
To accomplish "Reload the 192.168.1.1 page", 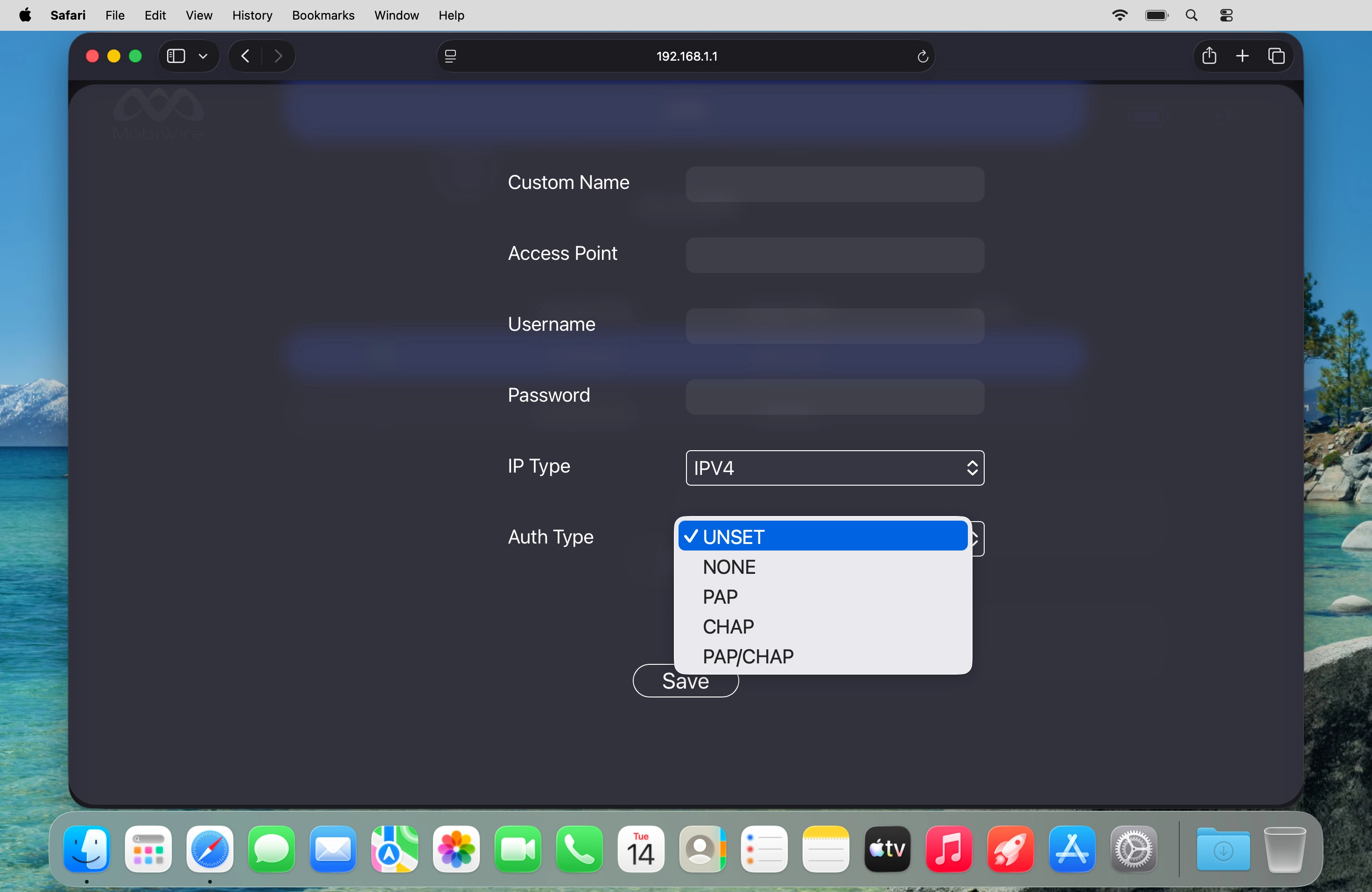I will click(x=922, y=56).
